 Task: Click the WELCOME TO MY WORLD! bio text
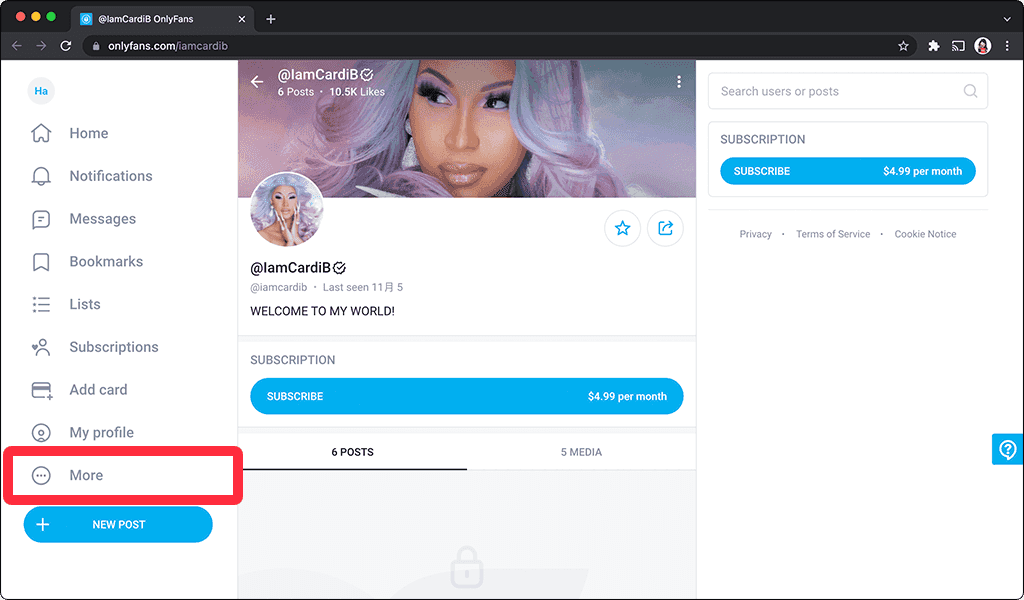(x=323, y=311)
